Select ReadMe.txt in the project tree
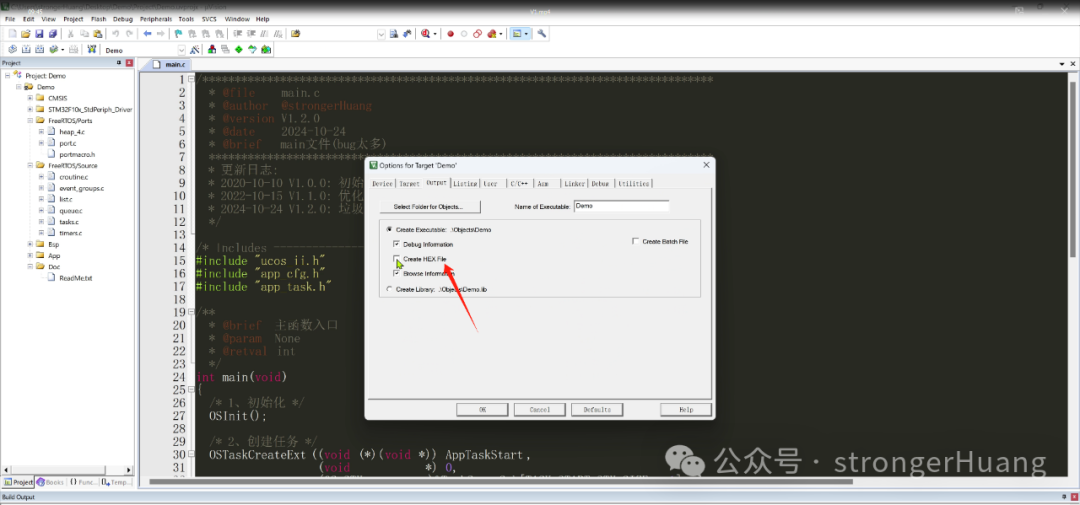Image resolution: width=1080 pixels, height=505 pixels. (x=76, y=278)
